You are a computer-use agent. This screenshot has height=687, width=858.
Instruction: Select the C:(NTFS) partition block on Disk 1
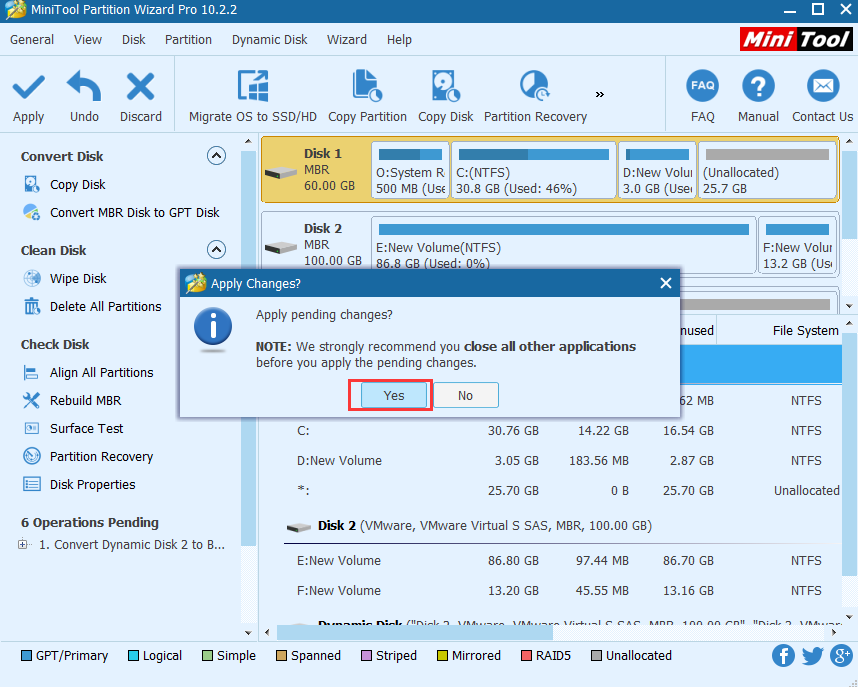[x=534, y=170]
